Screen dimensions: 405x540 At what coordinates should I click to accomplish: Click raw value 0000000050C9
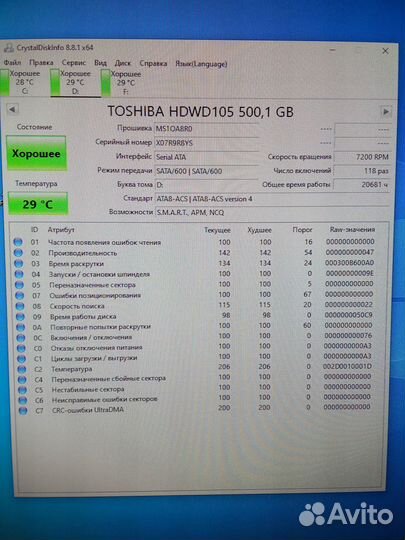349,315
